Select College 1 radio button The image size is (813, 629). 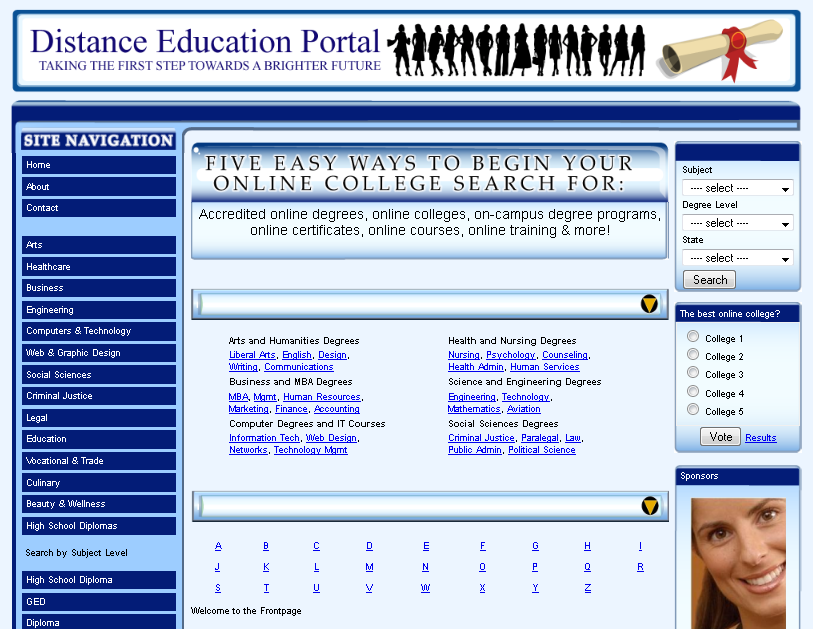pyautogui.click(x=693, y=336)
